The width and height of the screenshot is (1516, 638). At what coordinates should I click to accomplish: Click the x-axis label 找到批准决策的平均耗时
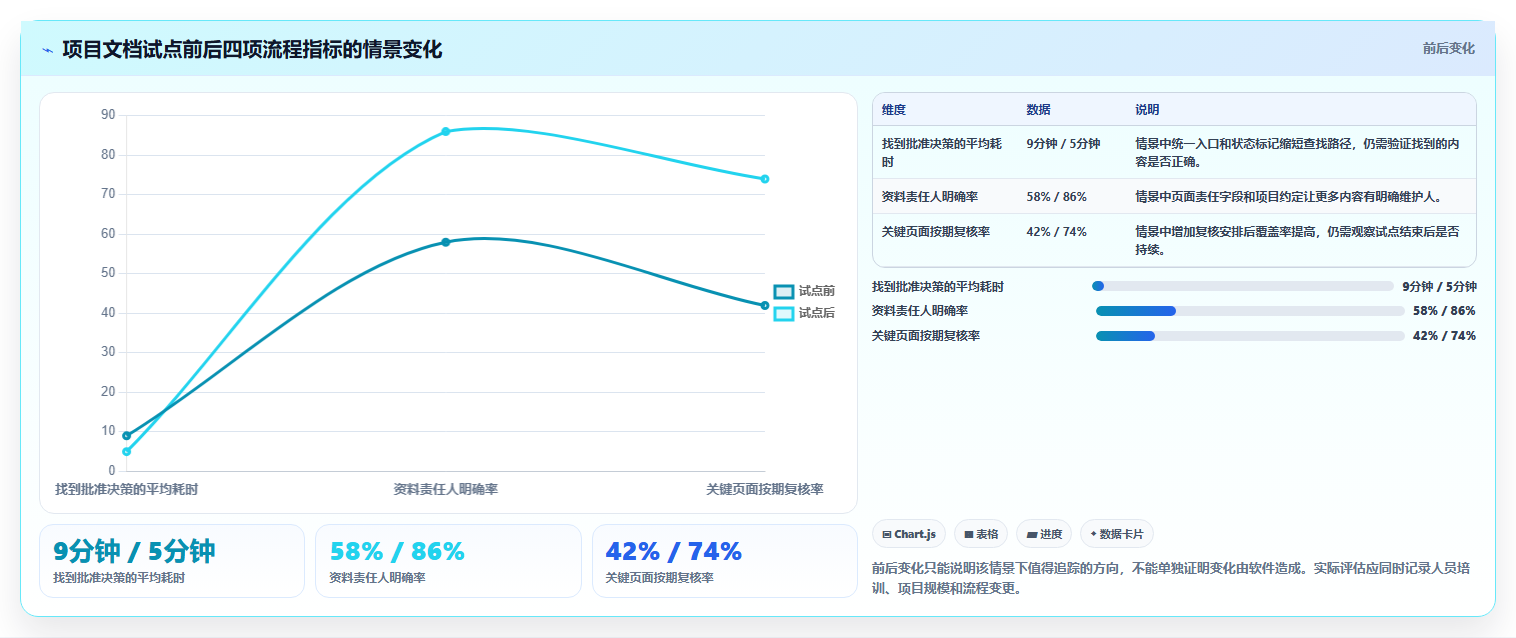coord(126,489)
